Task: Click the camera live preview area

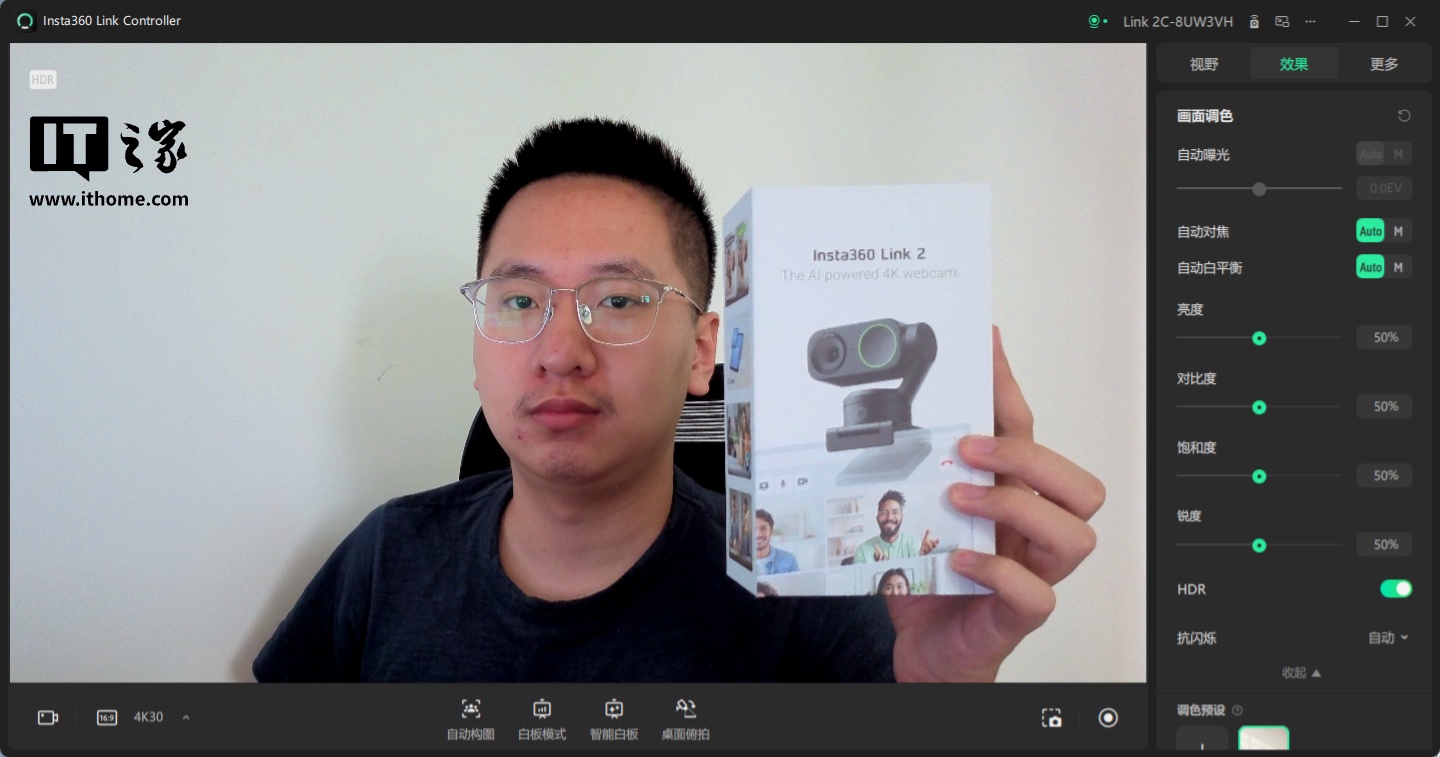Action: pos(578,362)
